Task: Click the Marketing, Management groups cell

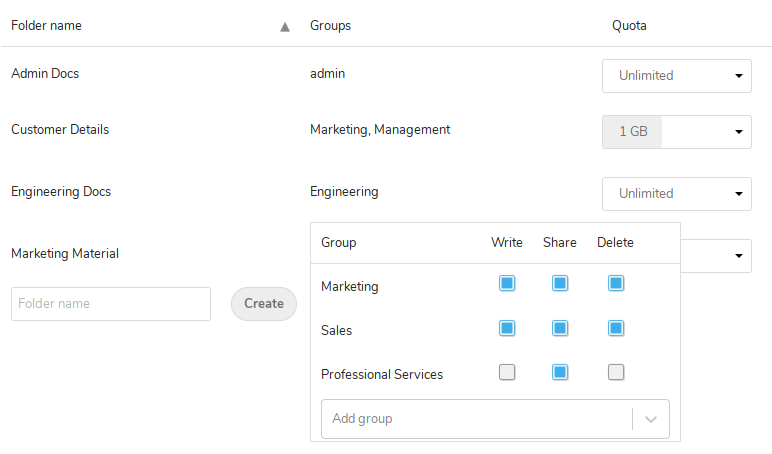Action: point(380,130)
